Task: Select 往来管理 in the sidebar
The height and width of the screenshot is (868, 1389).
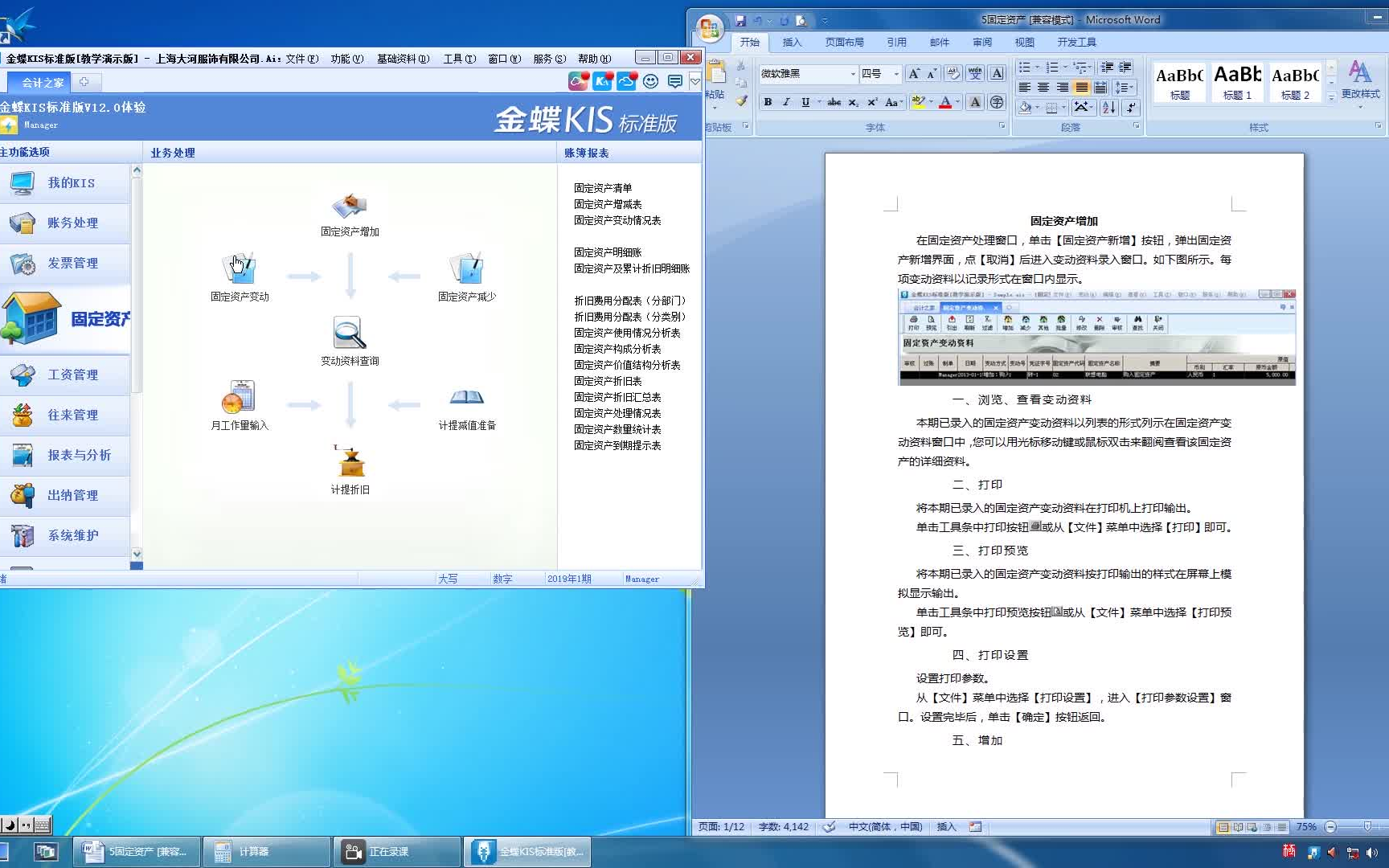Action: click(x=65, y=416)
